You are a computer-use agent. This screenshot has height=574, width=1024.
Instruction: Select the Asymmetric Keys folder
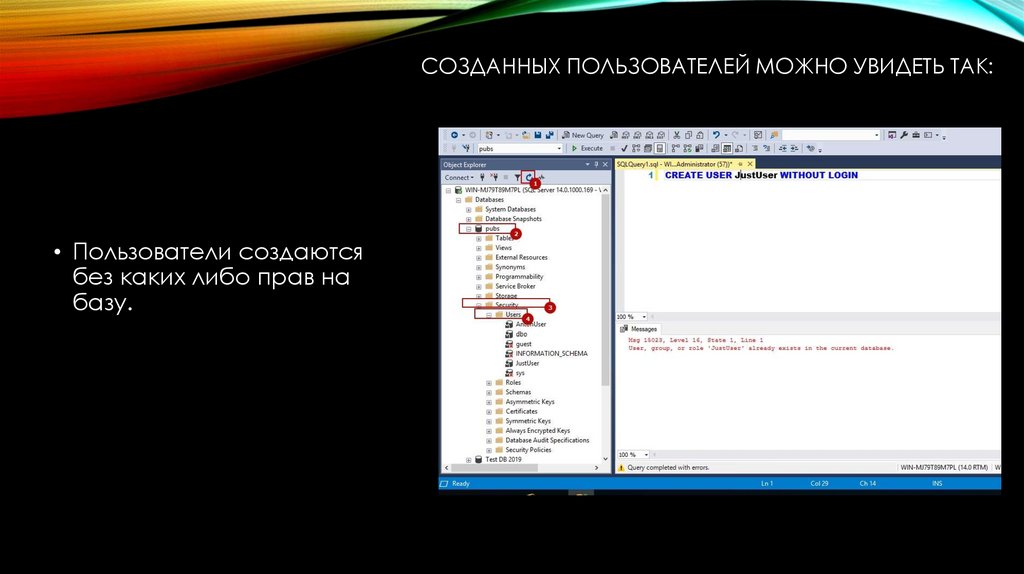click(530, 402)
